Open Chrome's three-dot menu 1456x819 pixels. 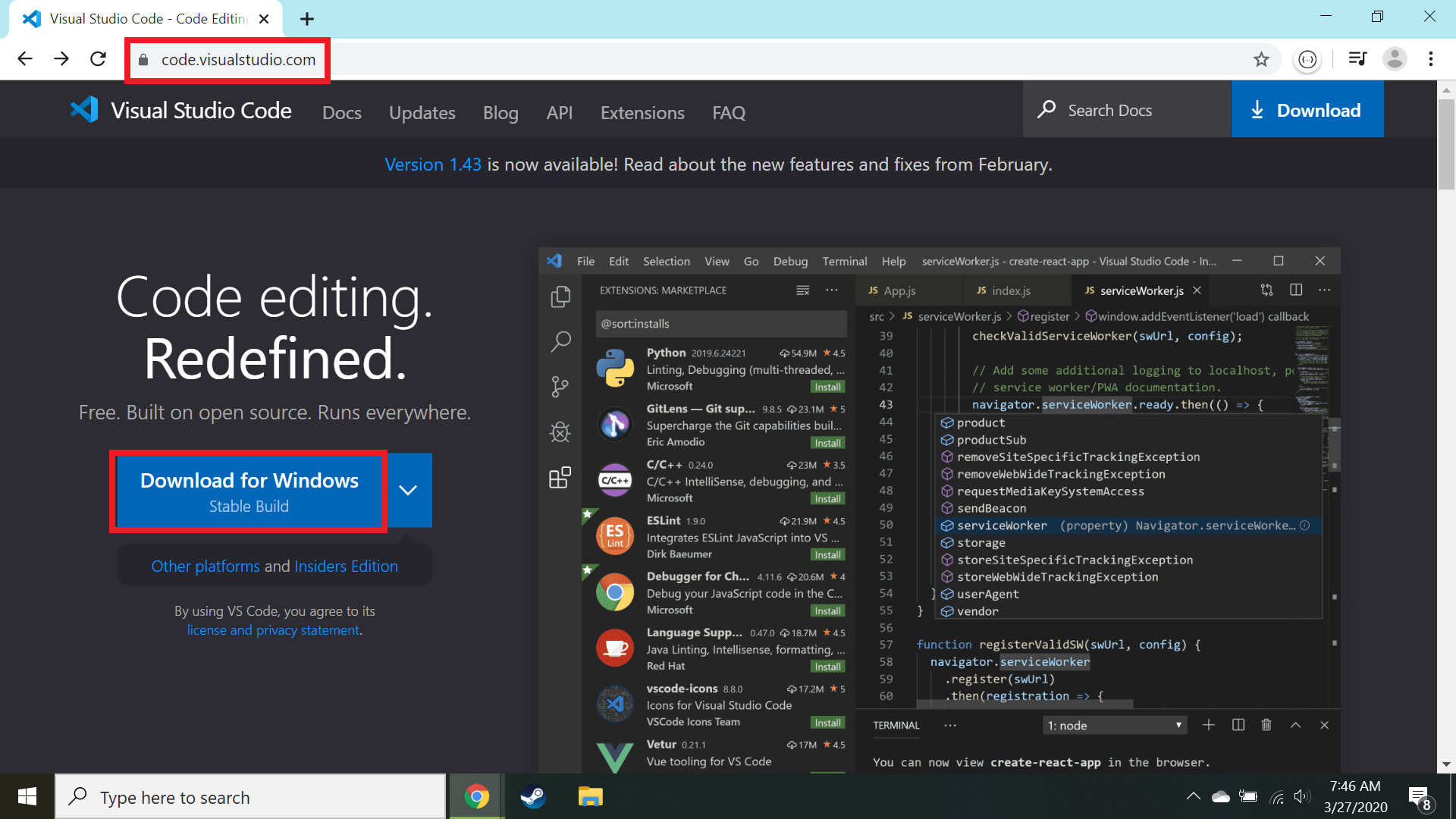click(x=1430, y=59)
